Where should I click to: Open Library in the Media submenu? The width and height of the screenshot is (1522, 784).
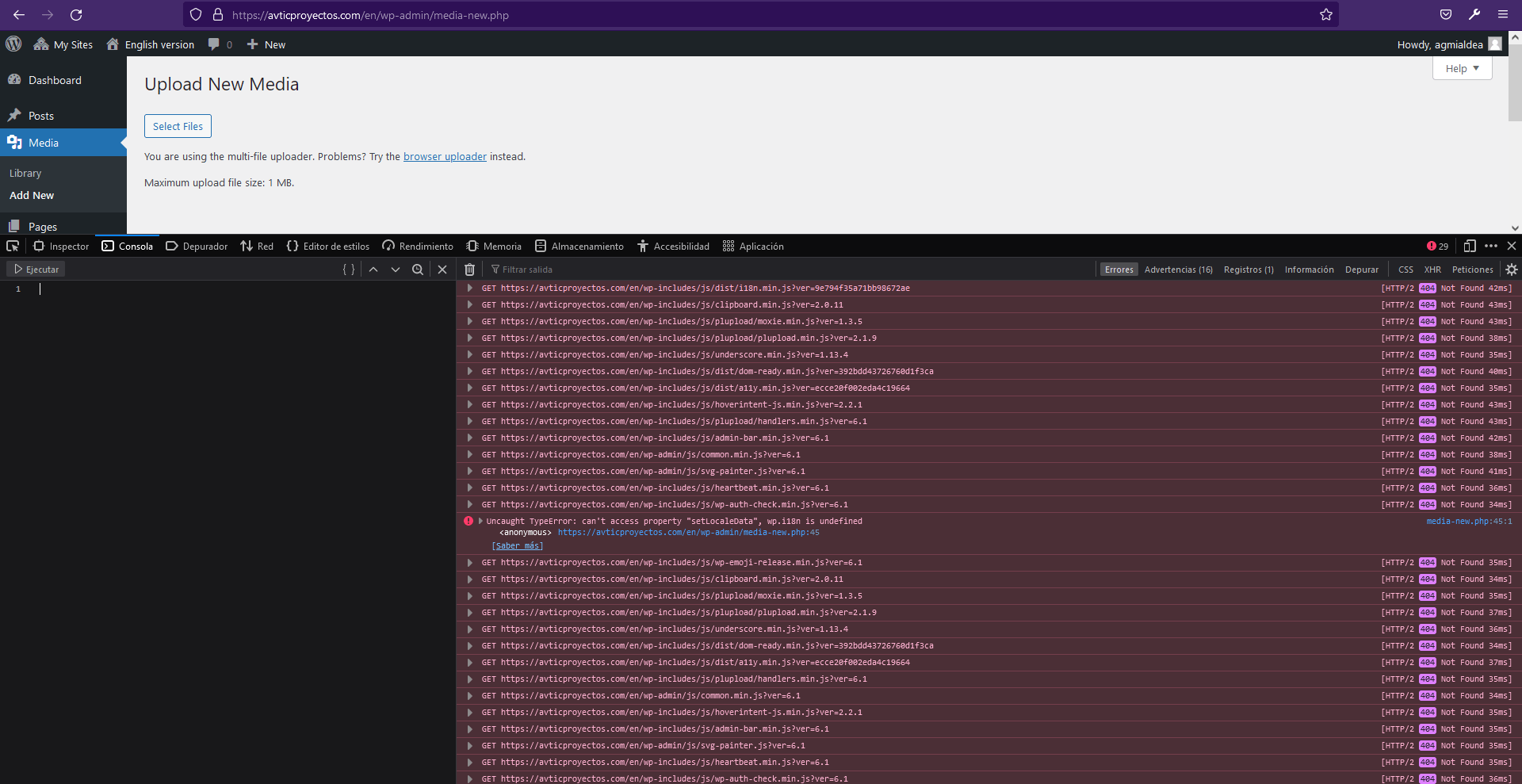[25, 173]
